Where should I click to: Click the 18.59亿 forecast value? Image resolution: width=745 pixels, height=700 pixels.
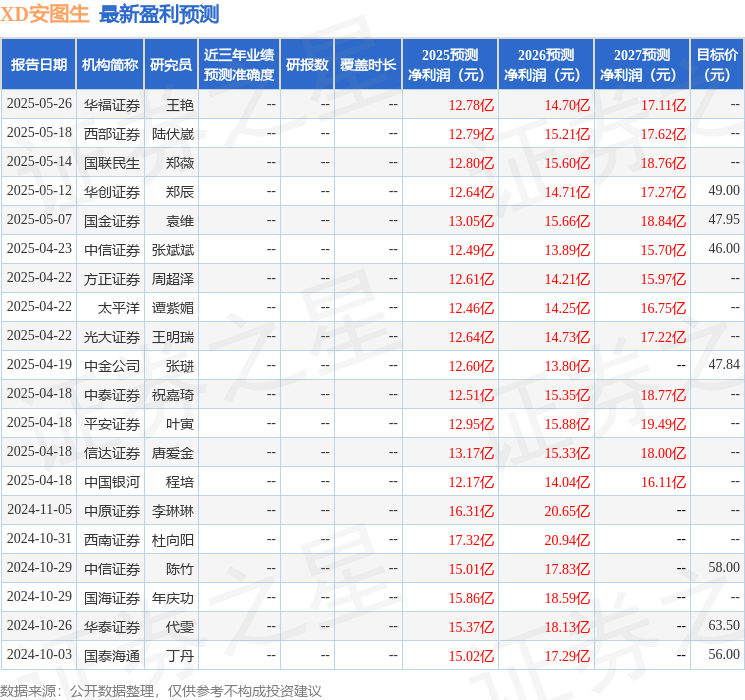click(x=567, y=598)
